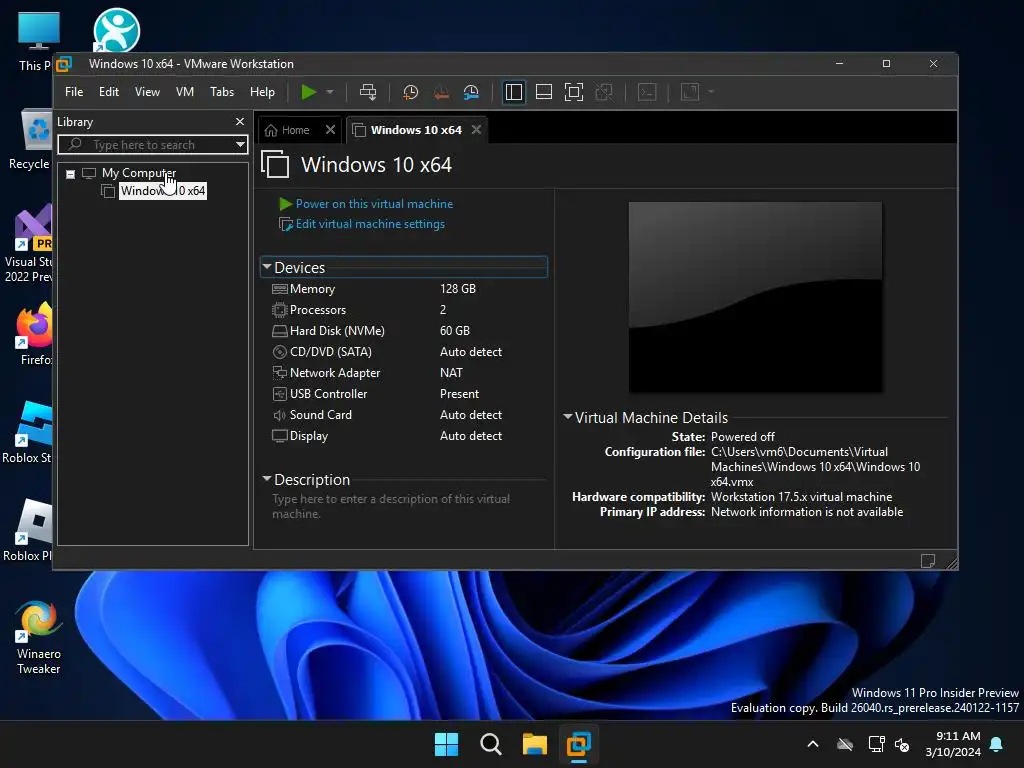Collapse the My Computer tree node
Image resolution: width=1024 pixels, height=768 pixels.
[x=71, y=174]
